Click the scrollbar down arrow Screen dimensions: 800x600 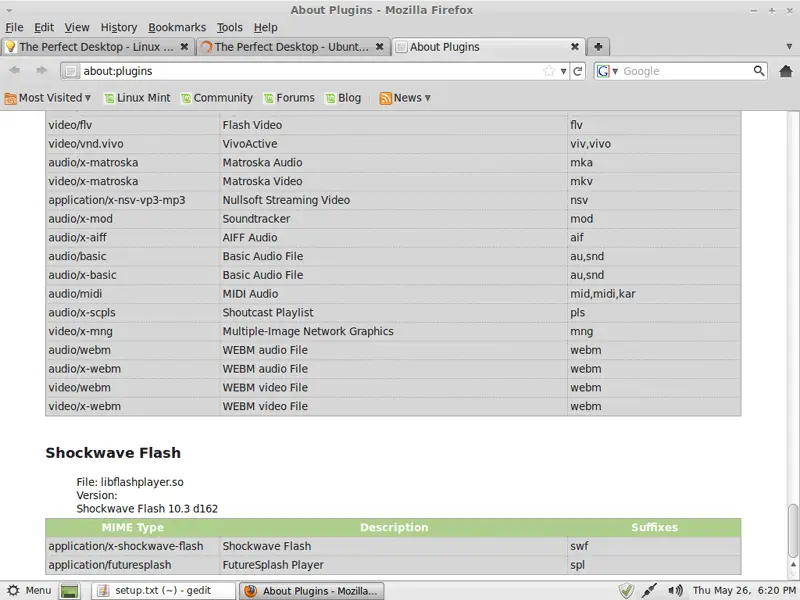793,574
